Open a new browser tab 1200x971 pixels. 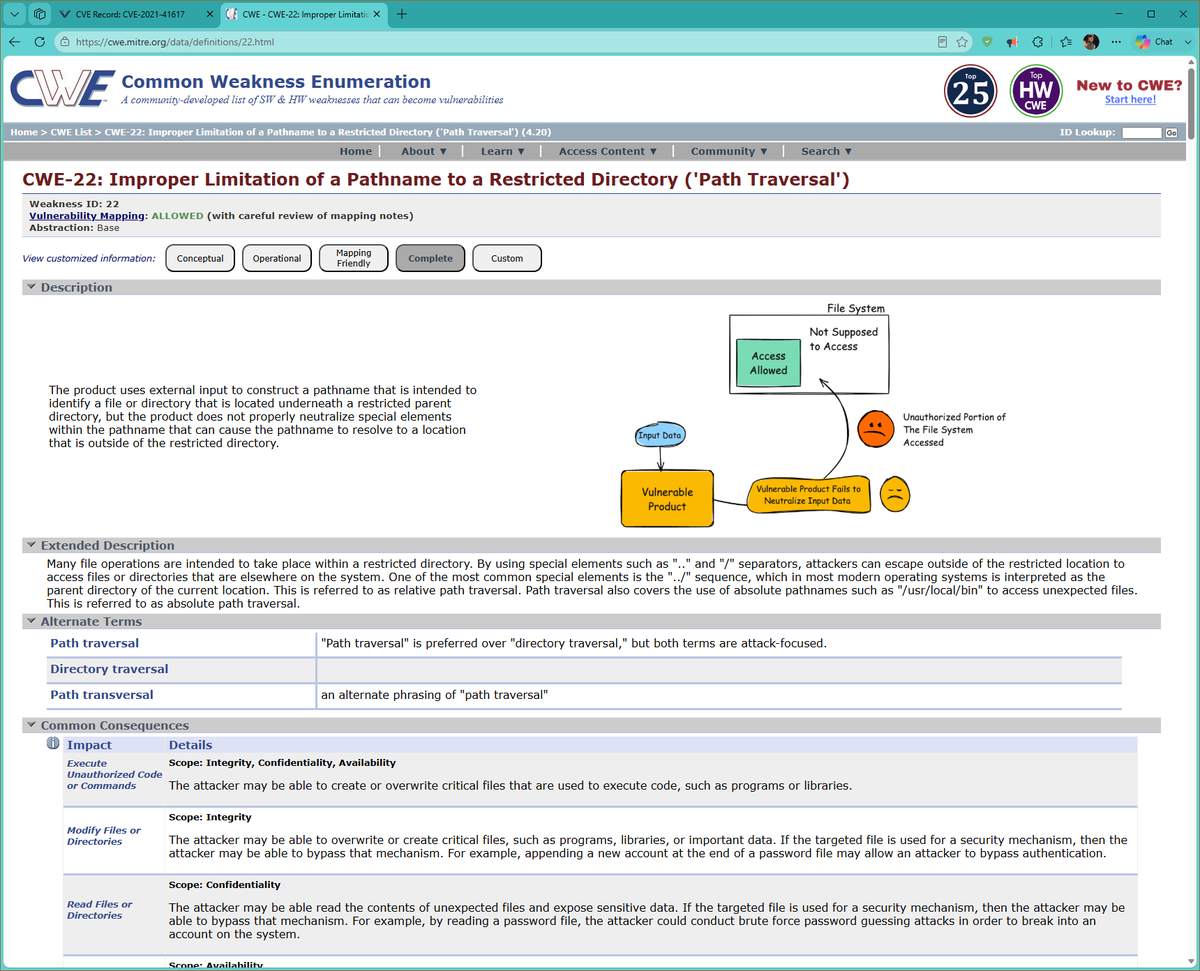point(401,14)
